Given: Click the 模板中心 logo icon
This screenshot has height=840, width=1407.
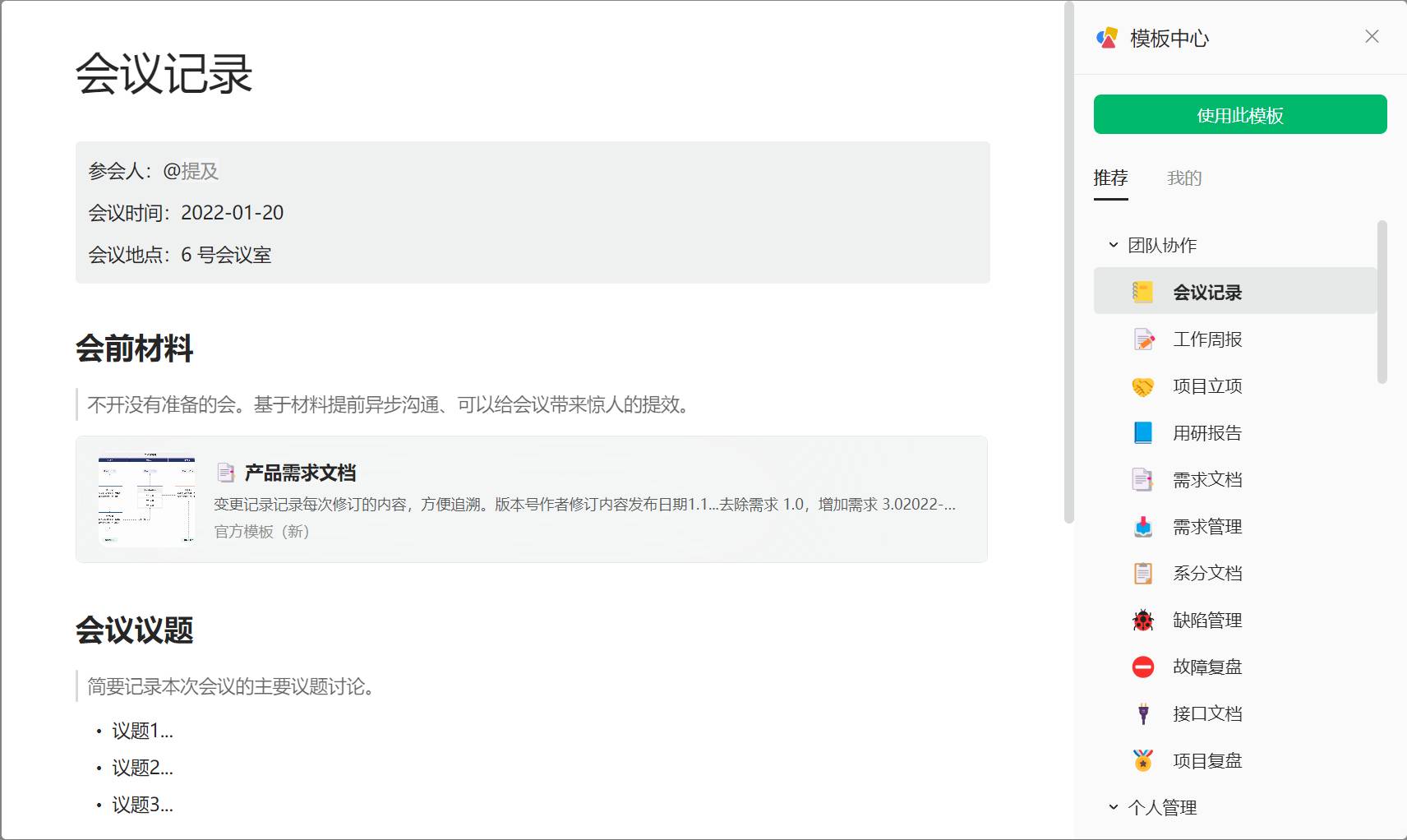Looking at the screenshot, I should pos(1107,38).
